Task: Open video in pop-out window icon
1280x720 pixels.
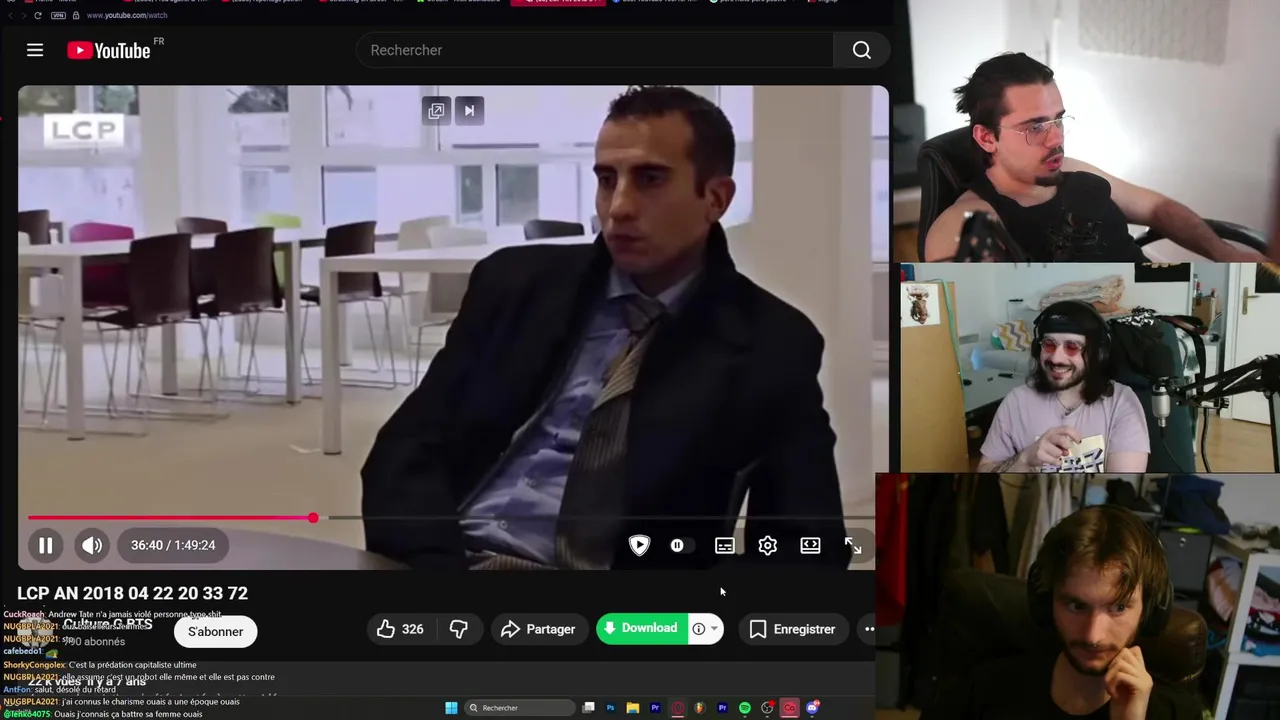Action: coord(436,111)
